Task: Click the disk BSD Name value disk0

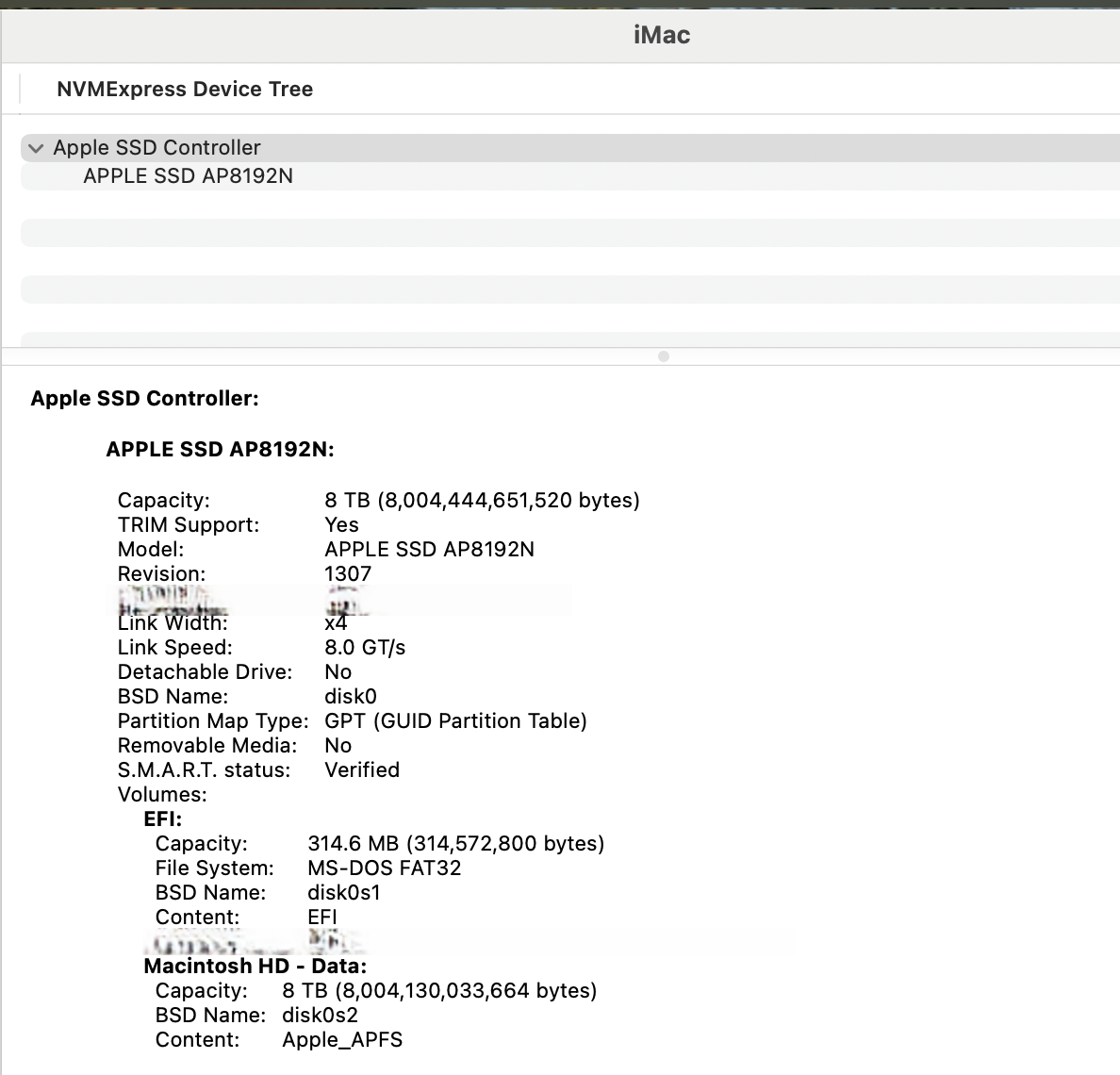Action: tap(351, 697)
